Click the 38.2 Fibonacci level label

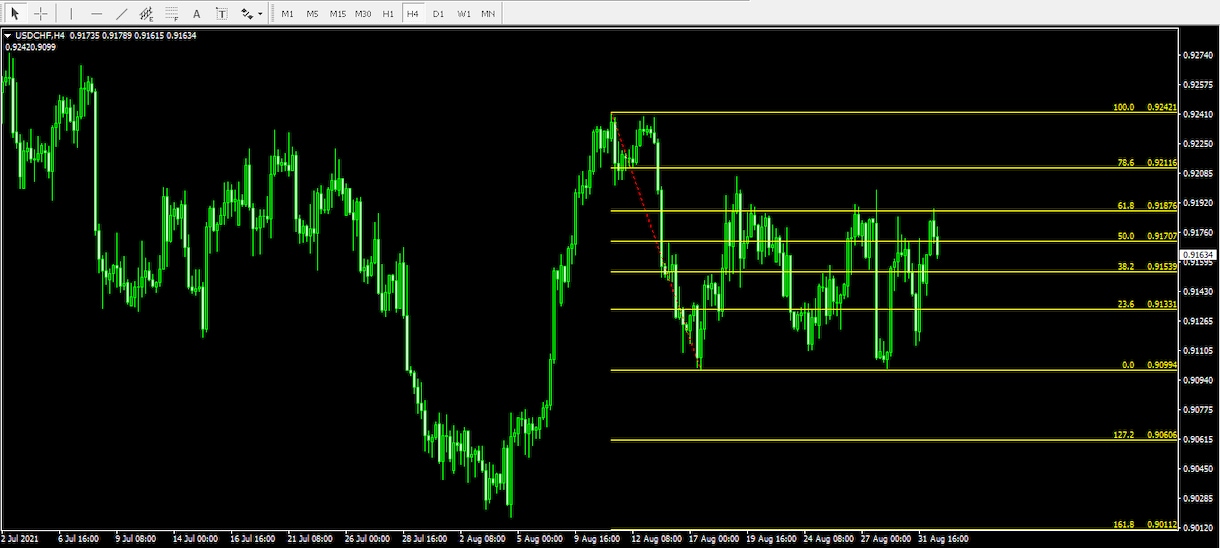(x=1126, y=267)
